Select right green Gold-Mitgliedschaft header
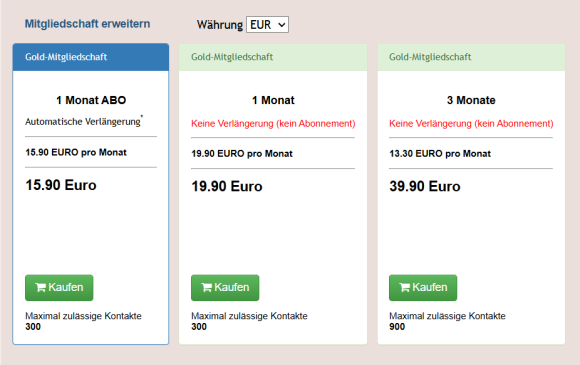This screenshot has width=580, height=365. [471, 57]
